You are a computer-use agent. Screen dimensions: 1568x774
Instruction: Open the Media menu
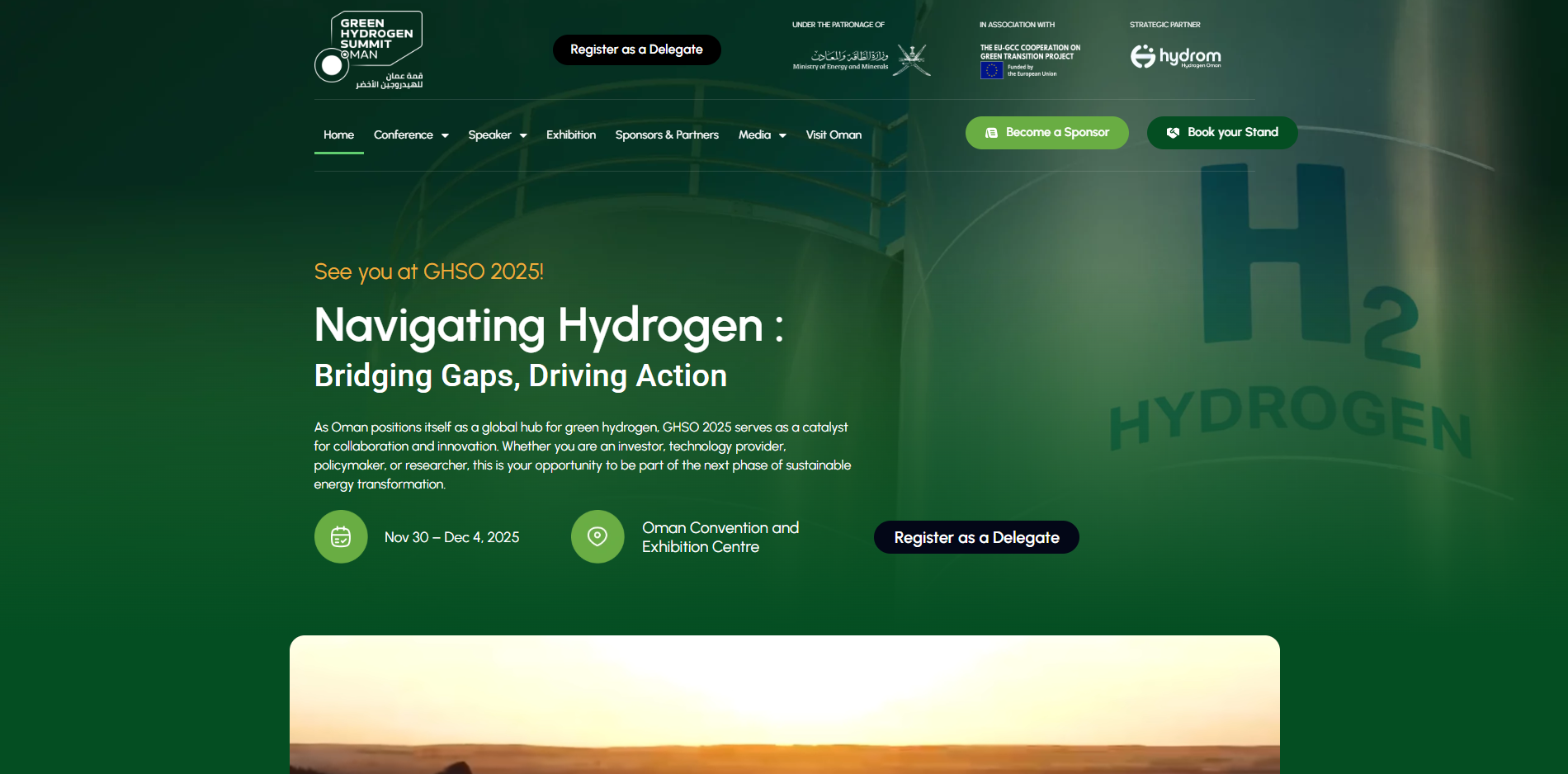point(754,135)
